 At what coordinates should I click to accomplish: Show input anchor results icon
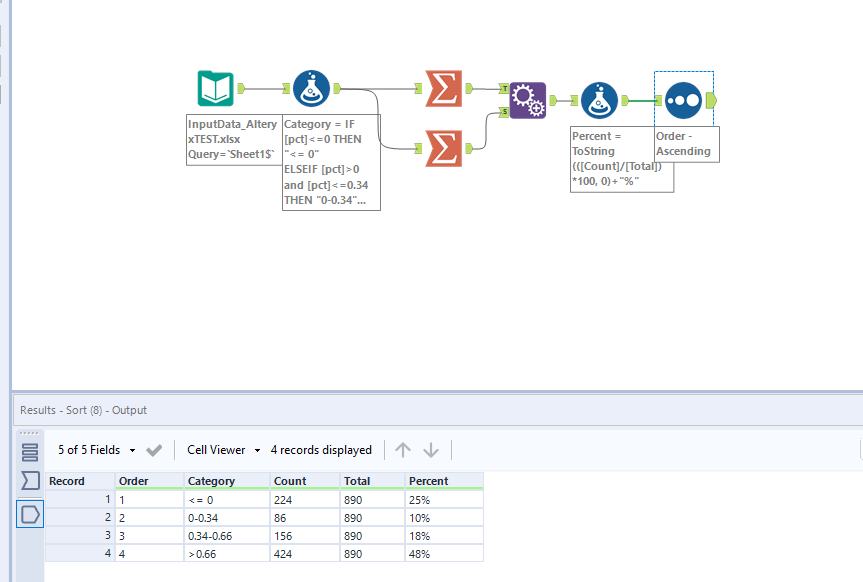pyautogui.click(x=30, y=481)
